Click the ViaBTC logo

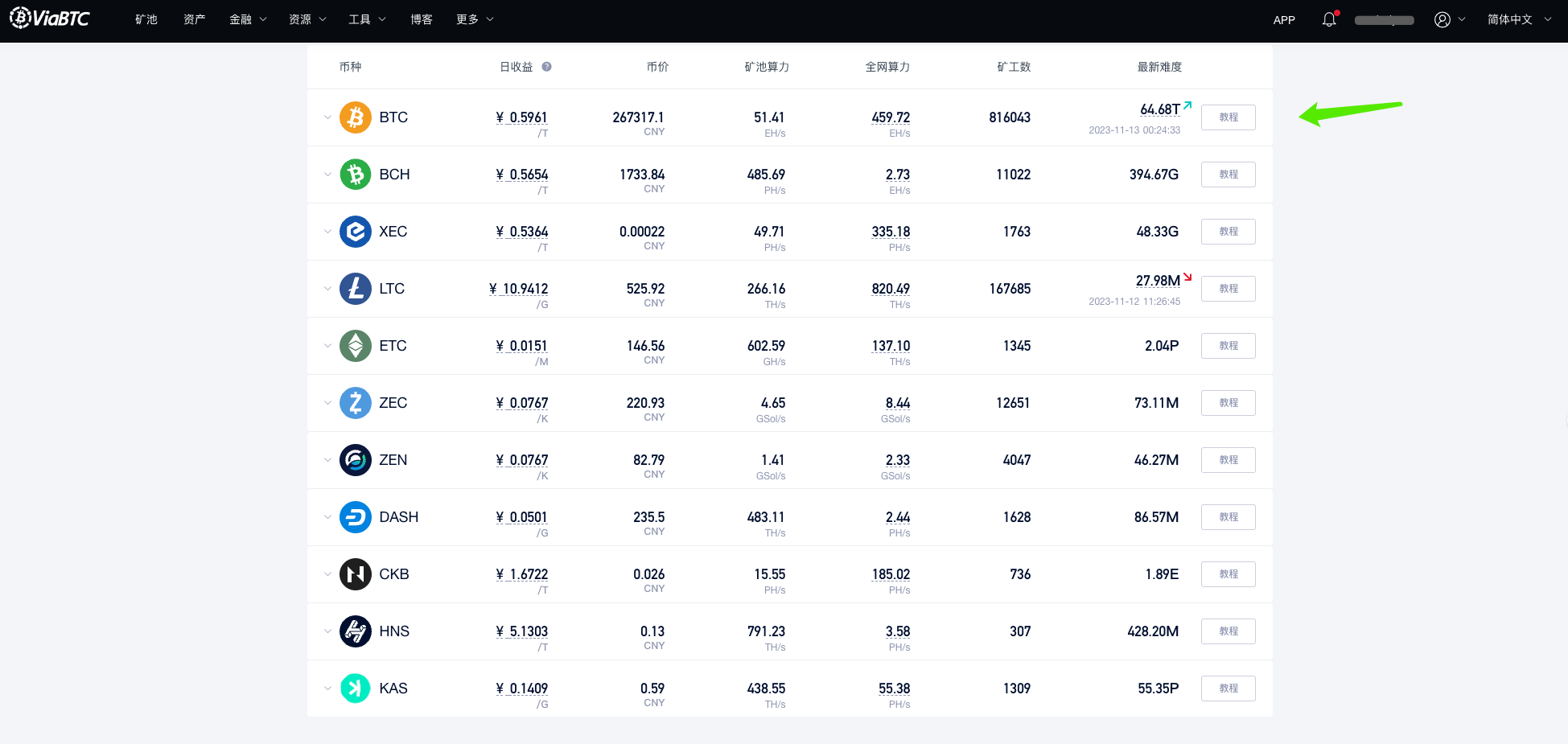[x=50, y=18]
